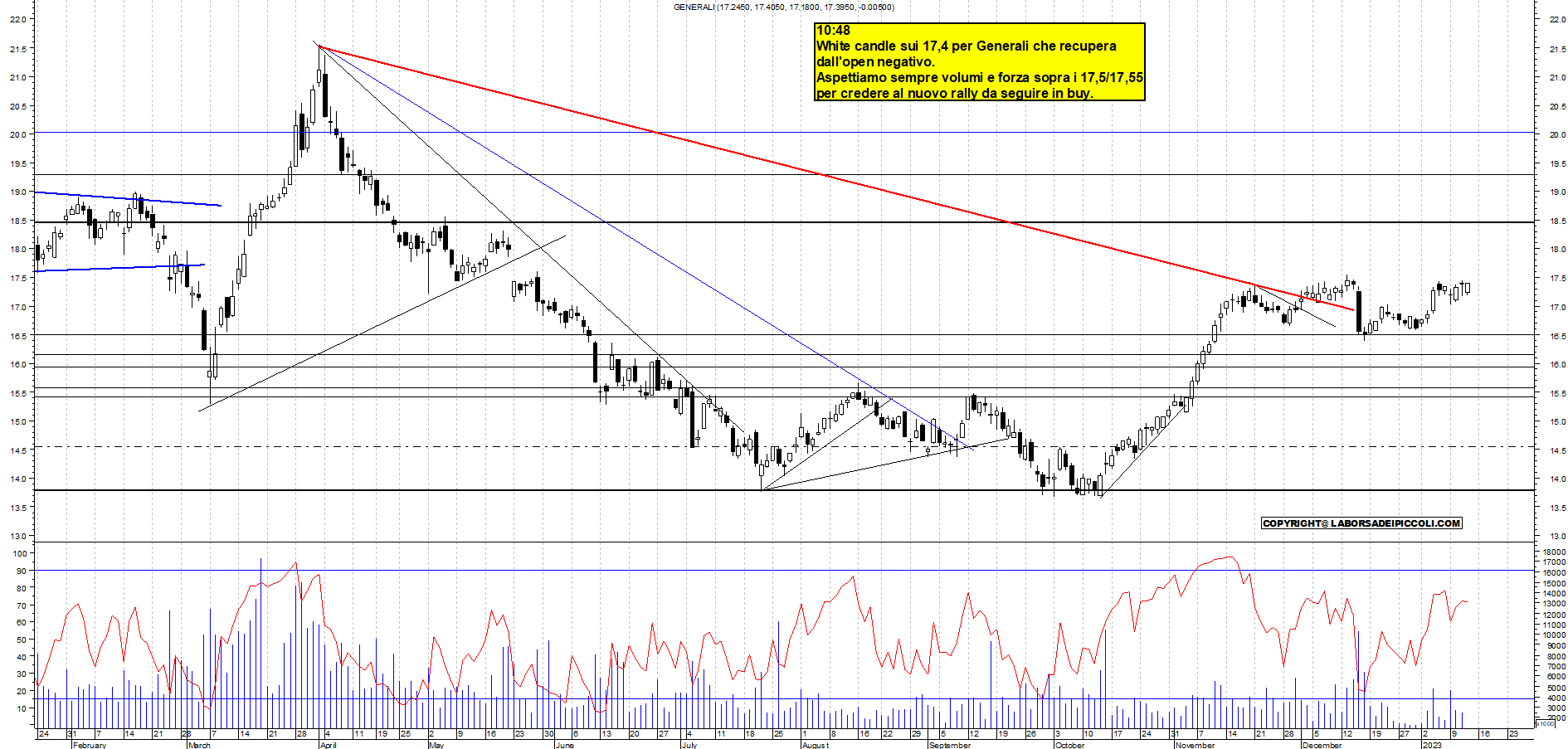
Task: Click the 'per credere al nuovo rally' line
Action: pyautogui.click(x=954, y=94)
